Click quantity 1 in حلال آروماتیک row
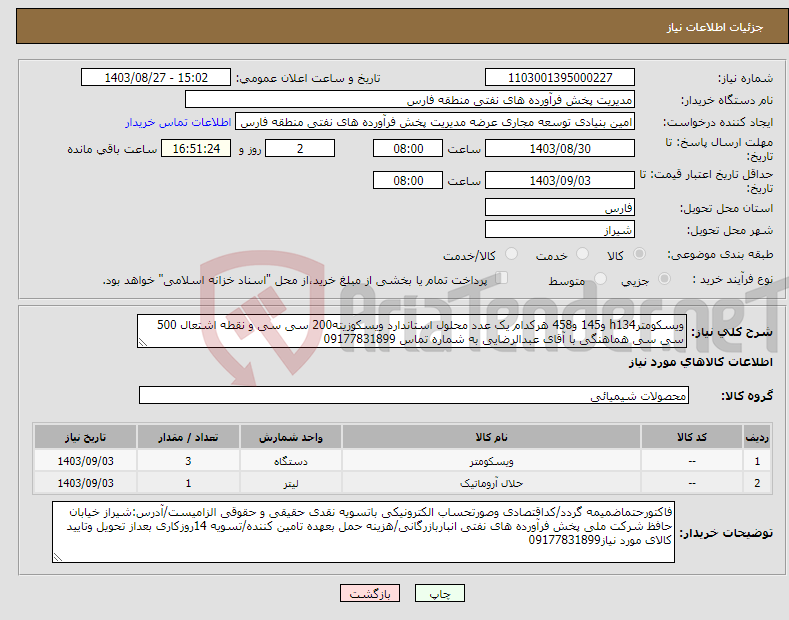The image size is (789, 620). point(188,483)
